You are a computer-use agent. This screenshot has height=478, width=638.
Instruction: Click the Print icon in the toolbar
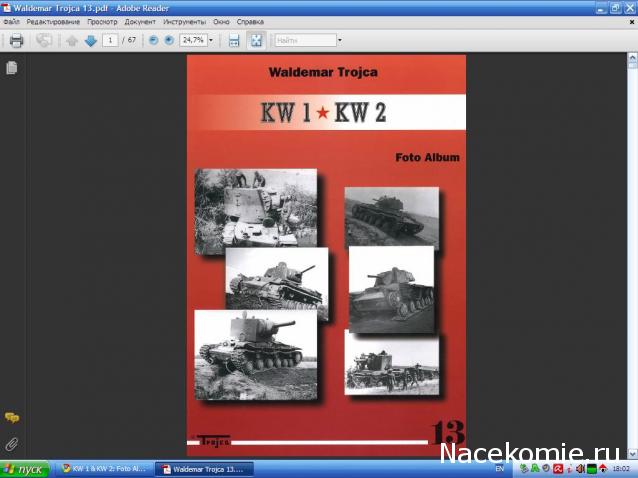pyautogui.click(x=16, y=40)
